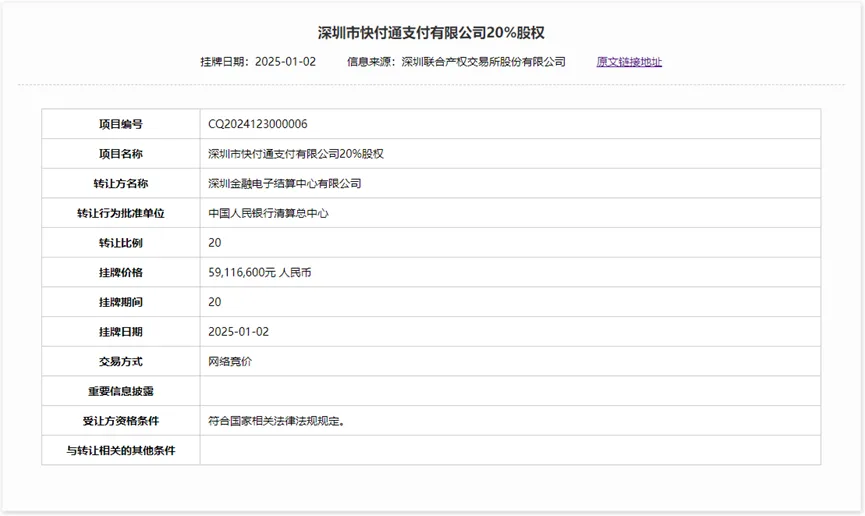The height and width of the screenshot is (516, 865).
Task: Click the 项目名称 row label
Action: coord(121,154)
